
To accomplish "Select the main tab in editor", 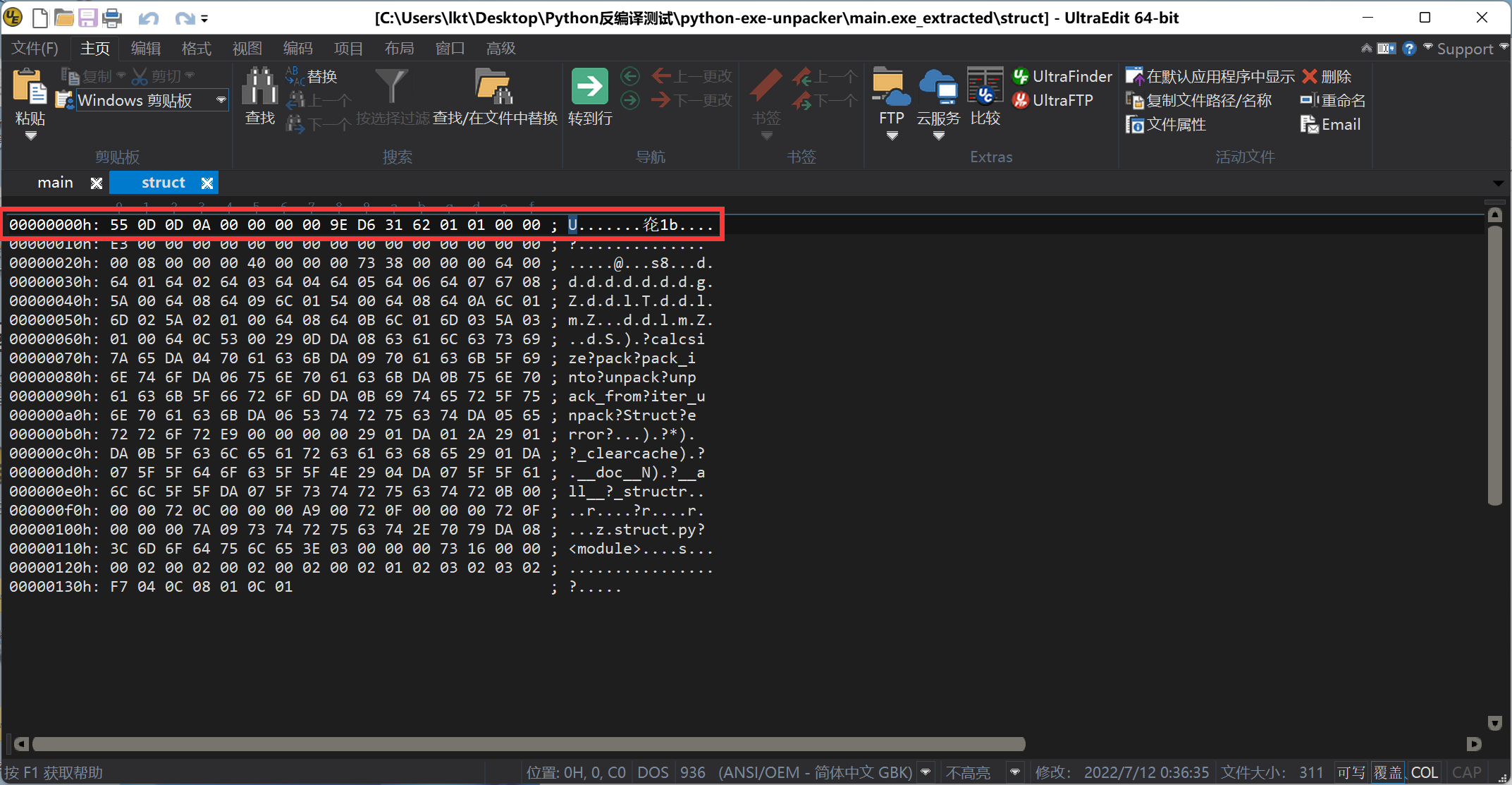I will (56, 182).
